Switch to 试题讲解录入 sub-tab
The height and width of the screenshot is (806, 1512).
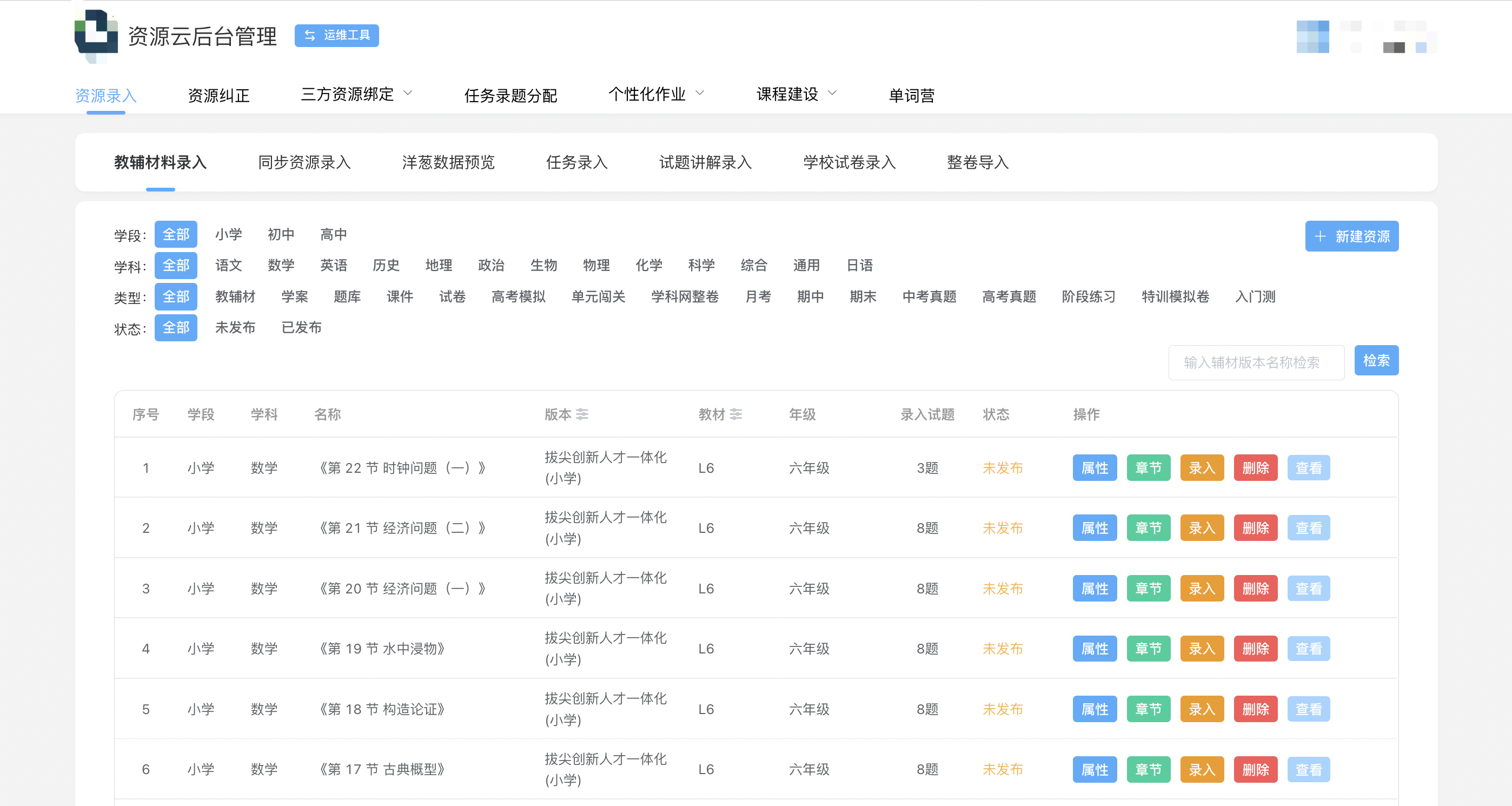pyautogui.click(x=706, y=163)
